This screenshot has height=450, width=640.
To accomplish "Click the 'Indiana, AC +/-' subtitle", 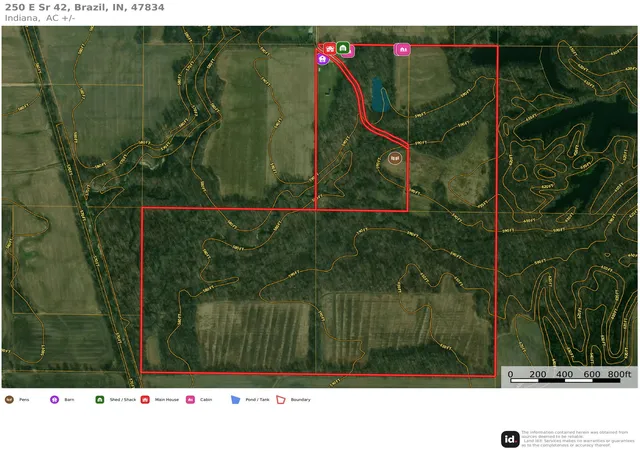I will (x=40, y=18).
